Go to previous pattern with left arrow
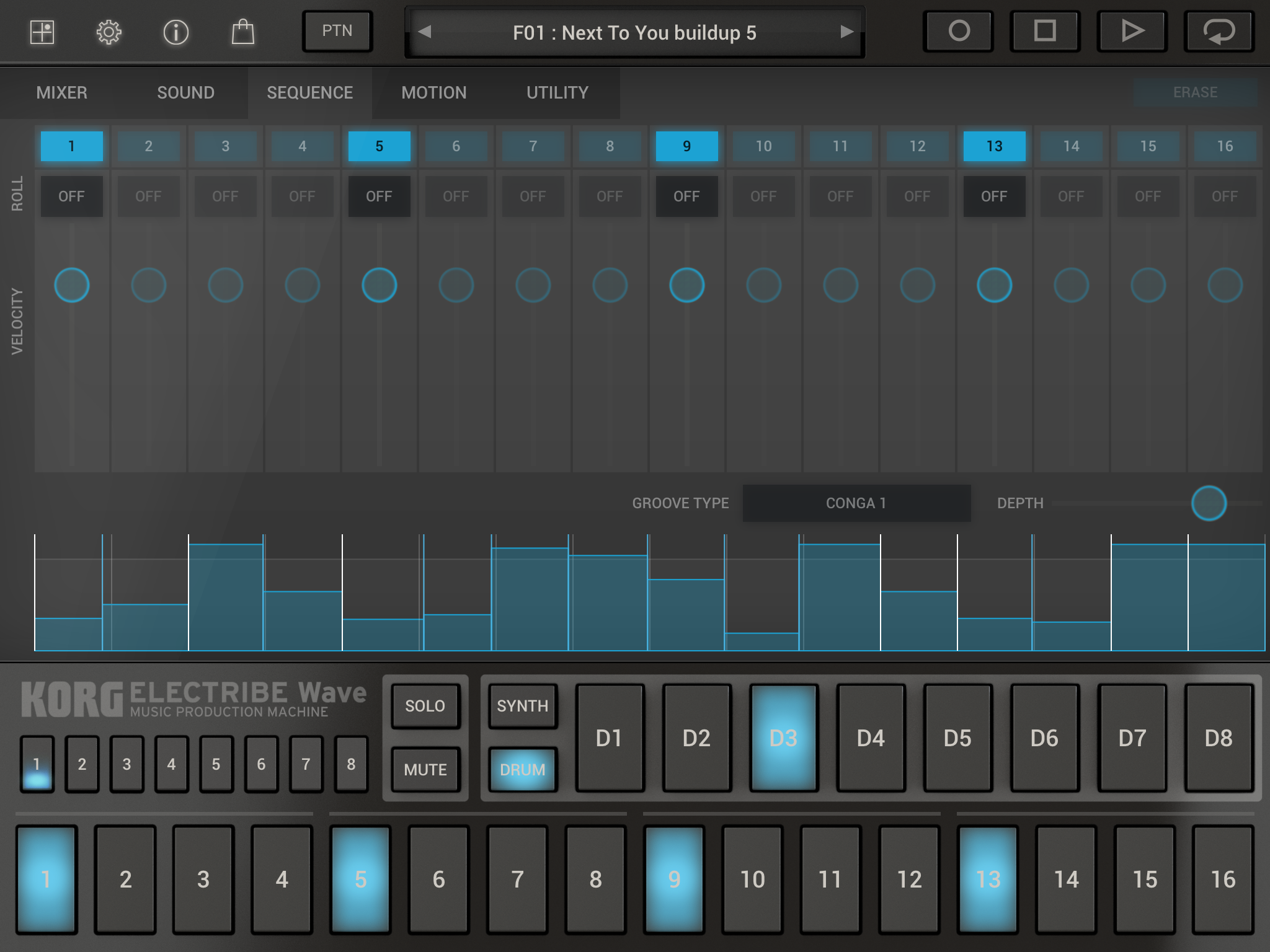This screenshot has width=1270, height=952. click(x=425, y=32)
